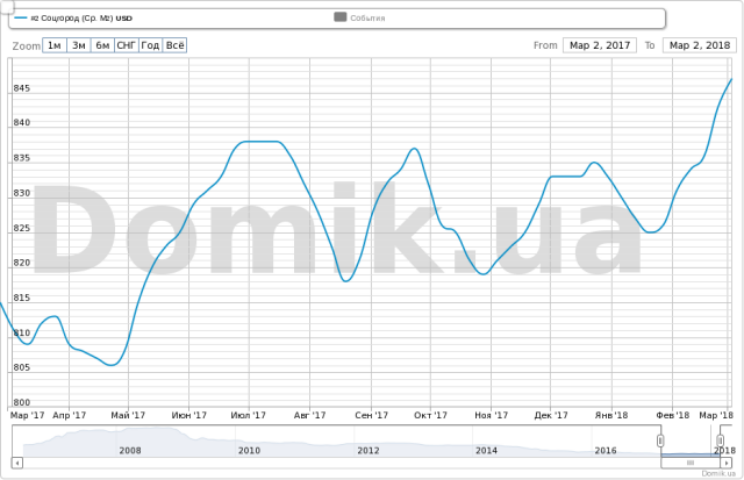Image resolution: width=744 pixels, height=480 pixels.
Task: Click the 2016 label in the navigator
Action: 605,450
